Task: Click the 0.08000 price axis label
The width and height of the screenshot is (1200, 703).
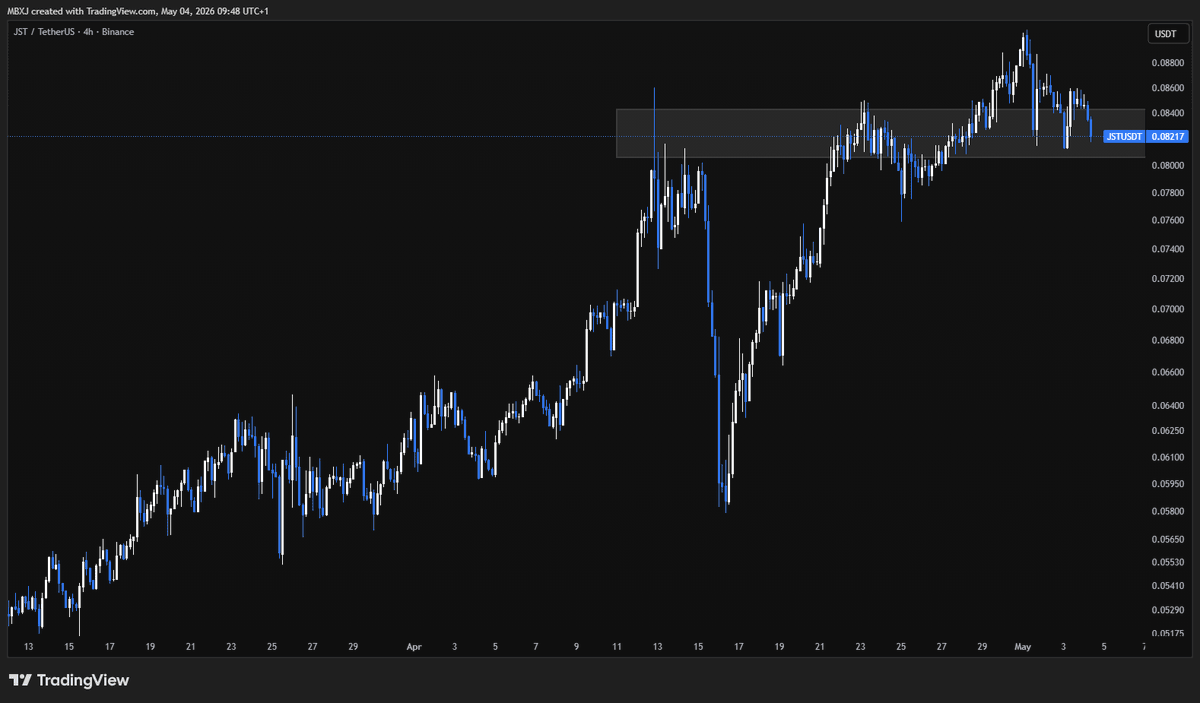Action: point(1166,165)
